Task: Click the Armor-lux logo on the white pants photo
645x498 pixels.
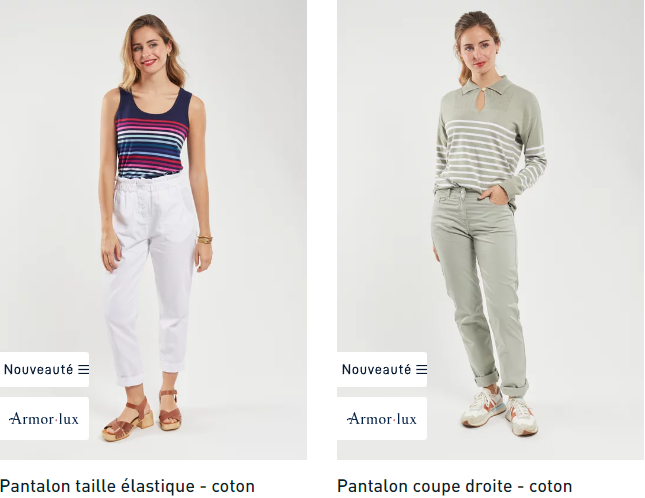Action: pyautogui.click(x=44, y=419)
